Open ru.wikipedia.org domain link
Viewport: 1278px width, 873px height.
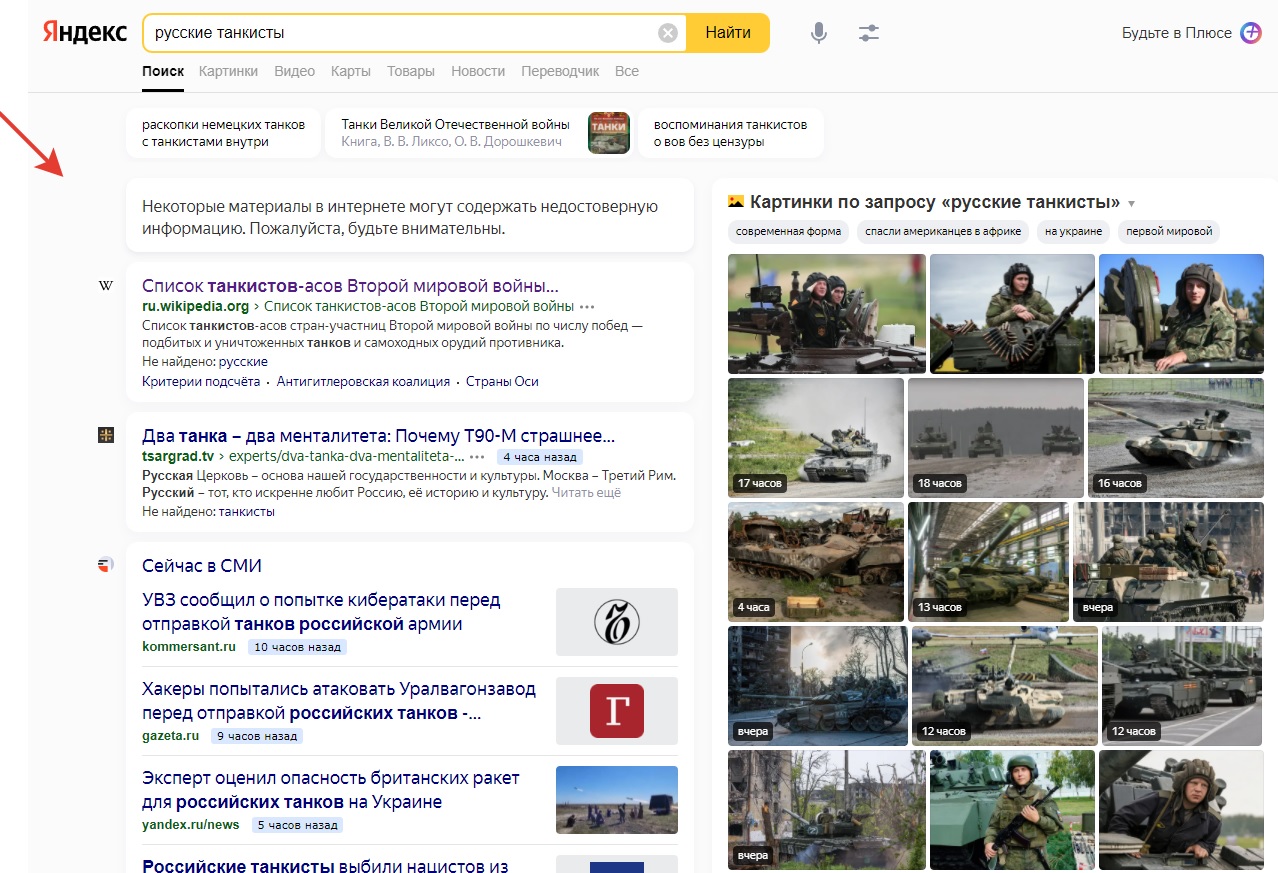coord(195,306)
